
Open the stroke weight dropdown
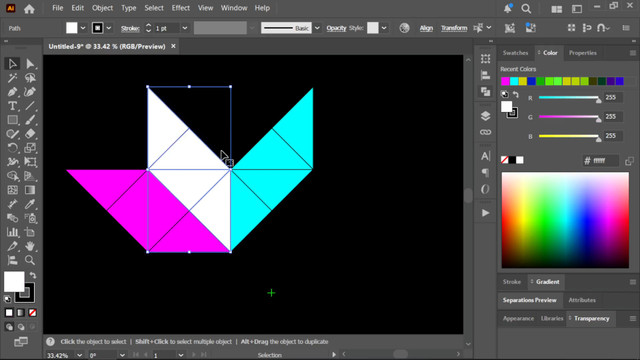(185, 28)
